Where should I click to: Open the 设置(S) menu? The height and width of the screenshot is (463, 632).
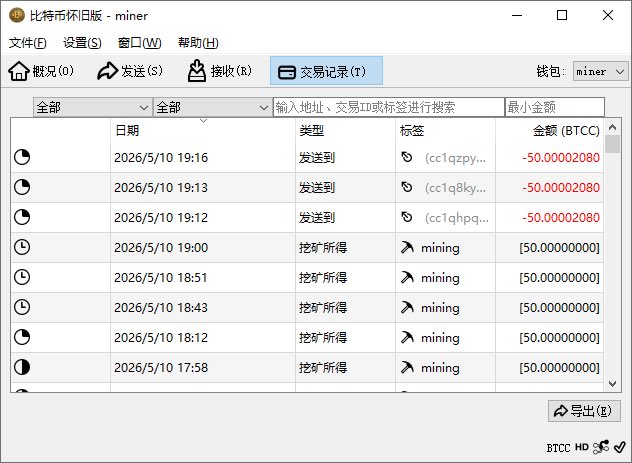tap(82, 43)
